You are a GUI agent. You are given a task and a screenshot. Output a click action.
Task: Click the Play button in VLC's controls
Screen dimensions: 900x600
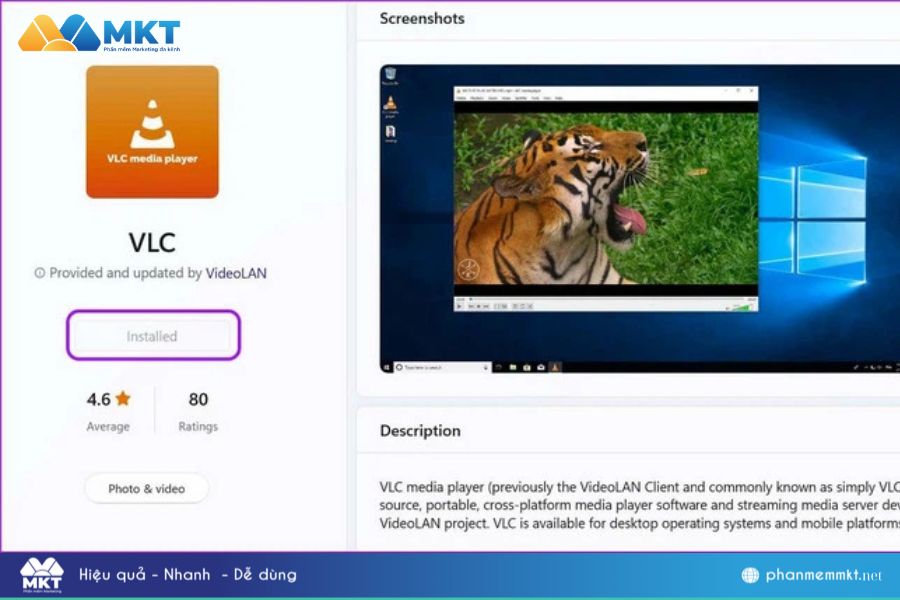coord(459,305)
